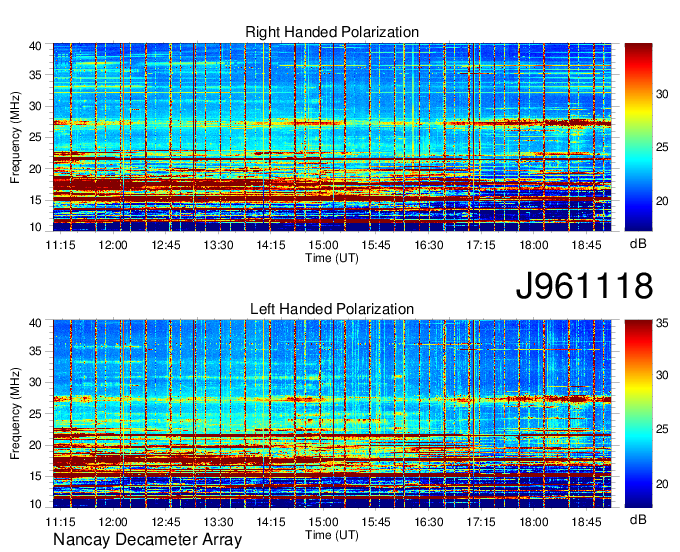Select the J961118 observation identifier

coord(584,286)
